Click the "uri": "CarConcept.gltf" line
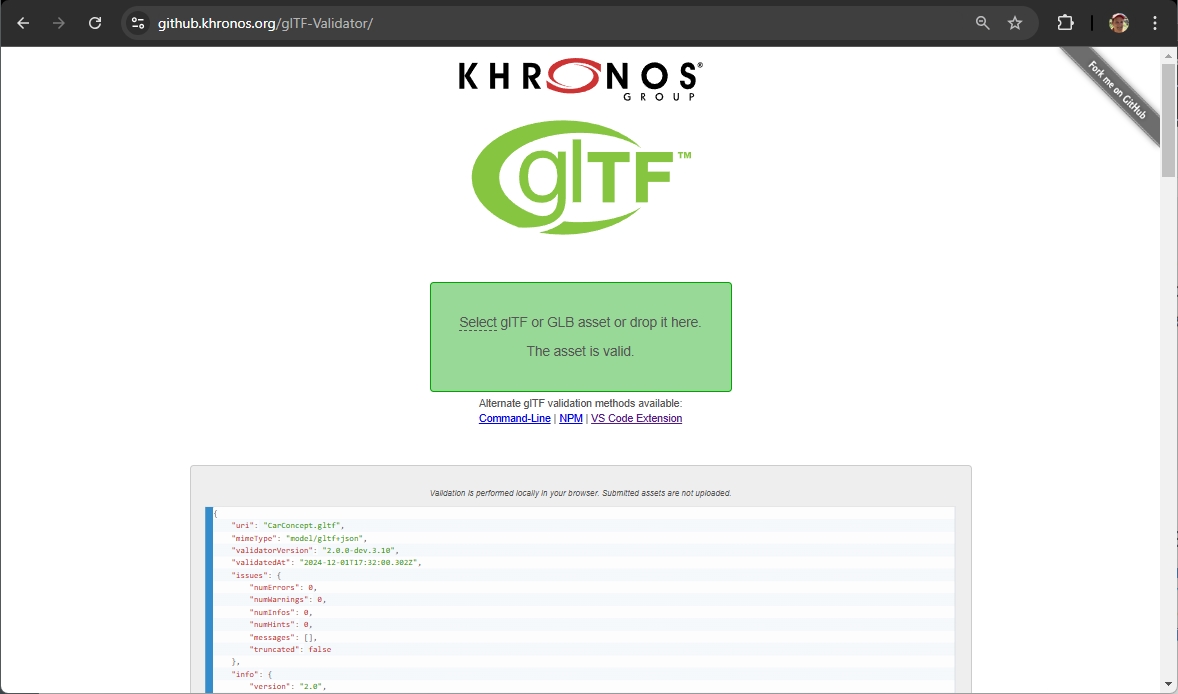Image resolution: width=1178 pixels, height=694 pixels. click(x=288, y=526)
